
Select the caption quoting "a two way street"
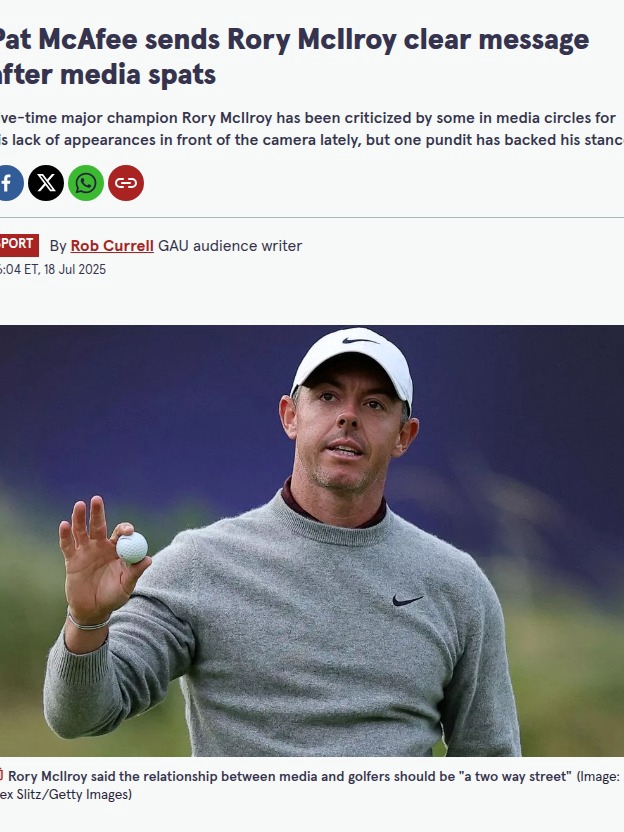pyautogui.click(x=290, y=776)
